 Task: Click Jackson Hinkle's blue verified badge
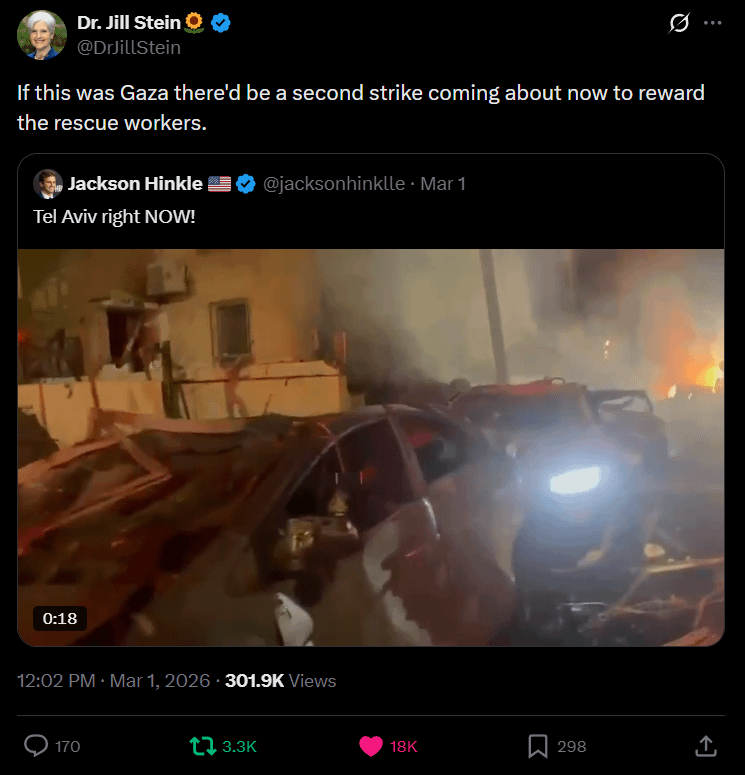pyautogui.click(x=245, y=184)
